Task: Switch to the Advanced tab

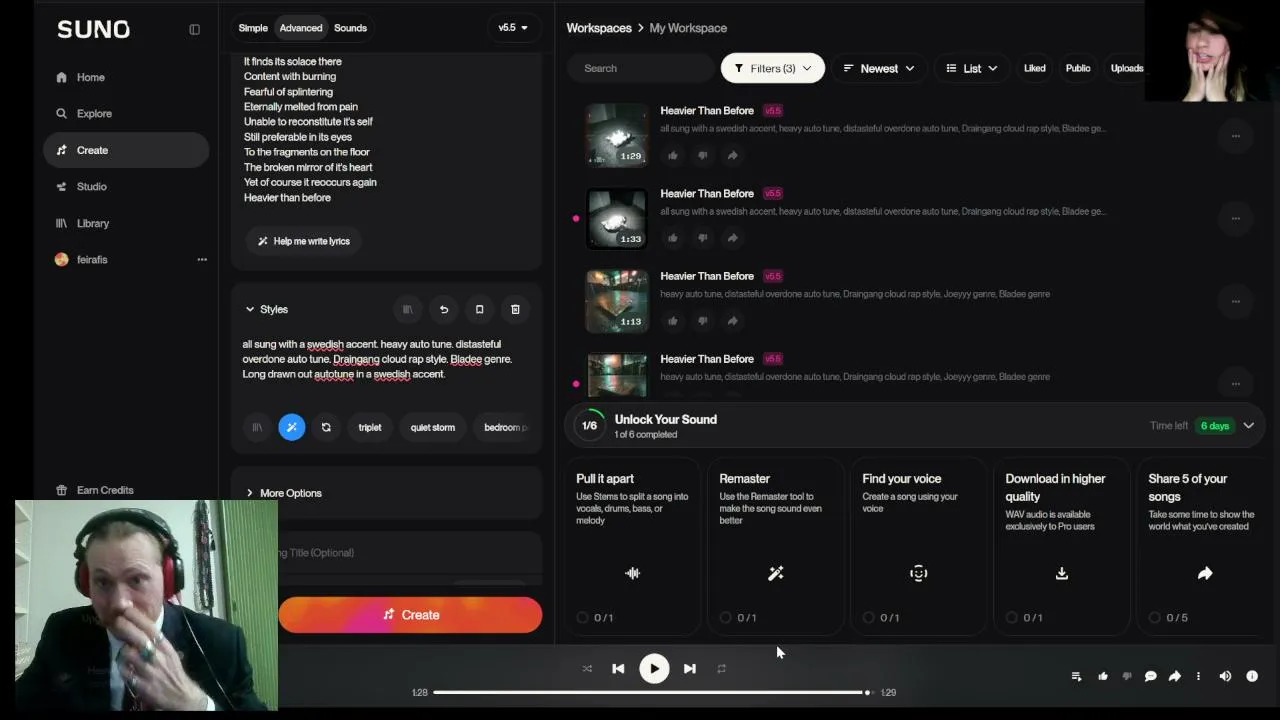Action: [301, 28]
